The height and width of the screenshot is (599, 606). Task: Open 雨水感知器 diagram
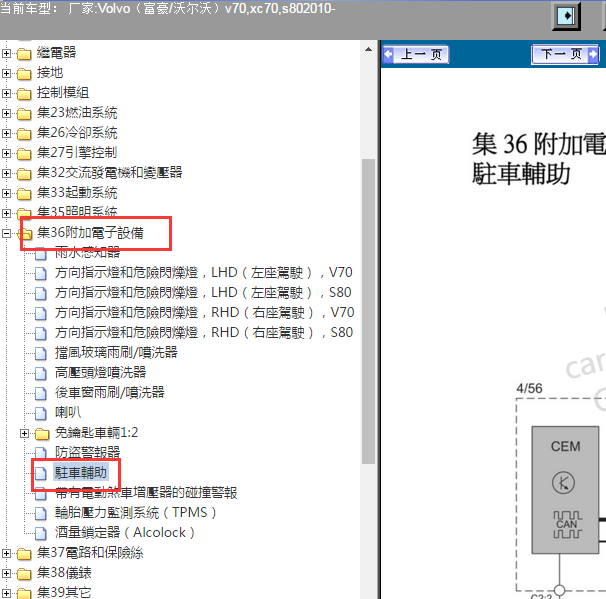[x=87, y=252]
